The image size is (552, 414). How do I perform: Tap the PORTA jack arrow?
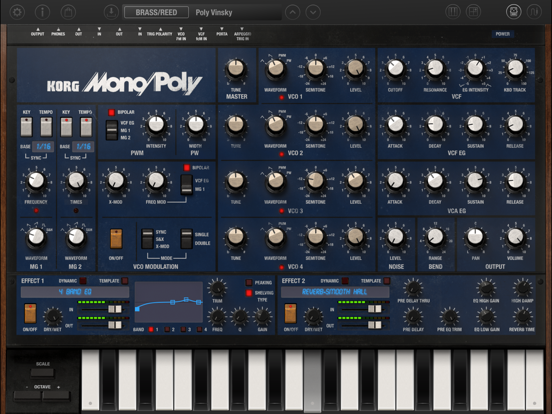222,29
